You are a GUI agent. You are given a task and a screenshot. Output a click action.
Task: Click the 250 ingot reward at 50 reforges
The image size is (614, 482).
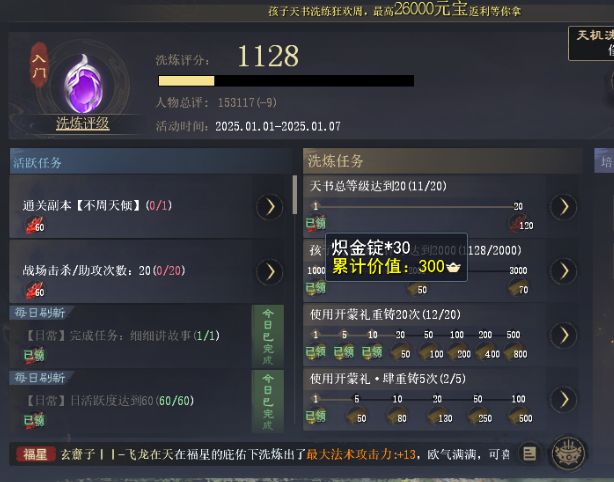[480, 416]
